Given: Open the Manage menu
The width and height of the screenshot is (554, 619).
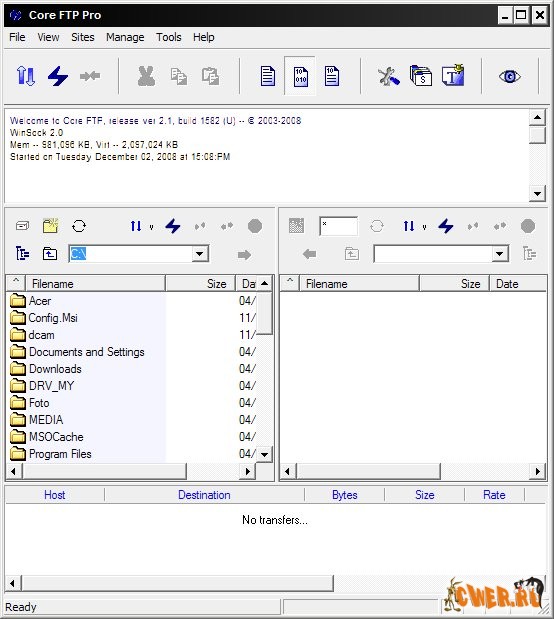Looking at the screenshot, I should coord(125,37).
